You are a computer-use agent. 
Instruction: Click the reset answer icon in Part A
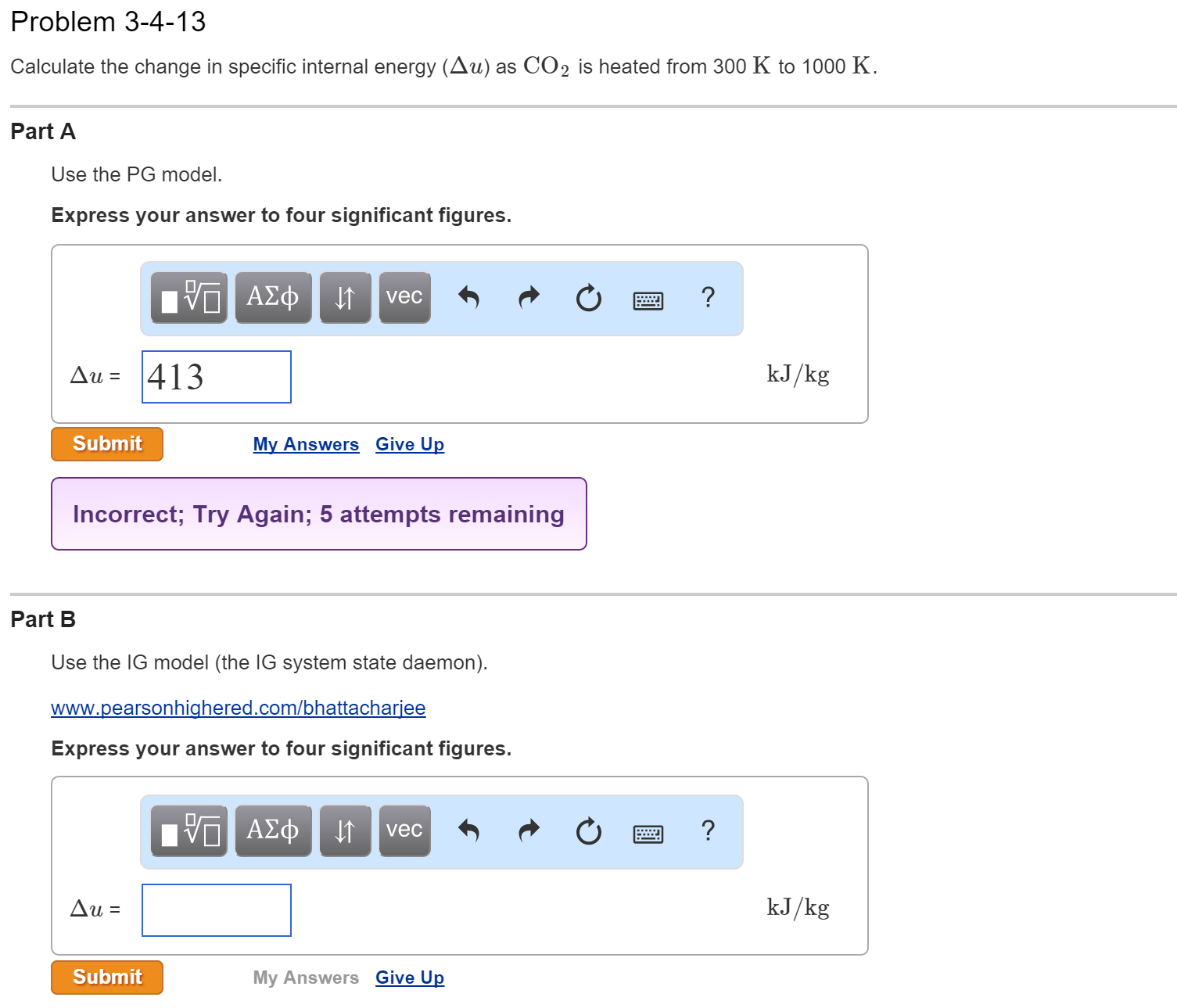[x=588, y=297]
